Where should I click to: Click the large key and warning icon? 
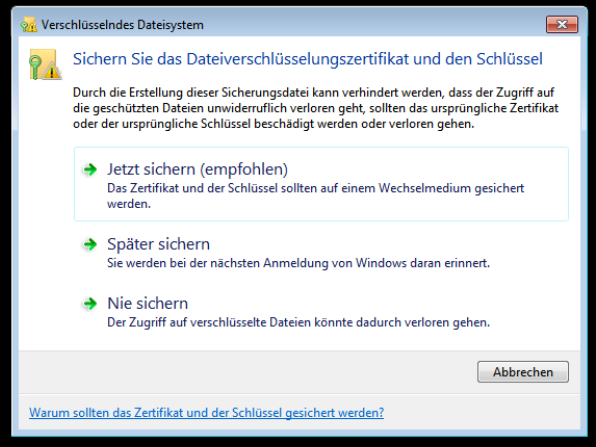(x=45, y=64)
